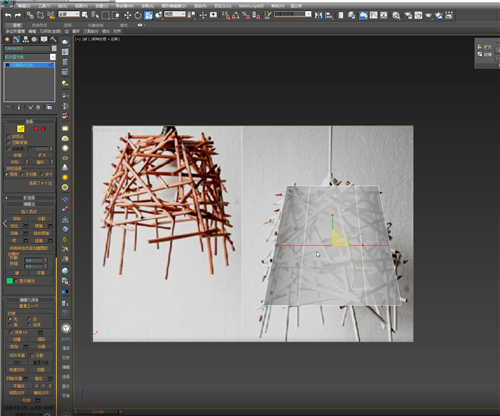Viewport: 500px width, 416px height.
Task: Click the green color swatch
Action: [10, 281]
